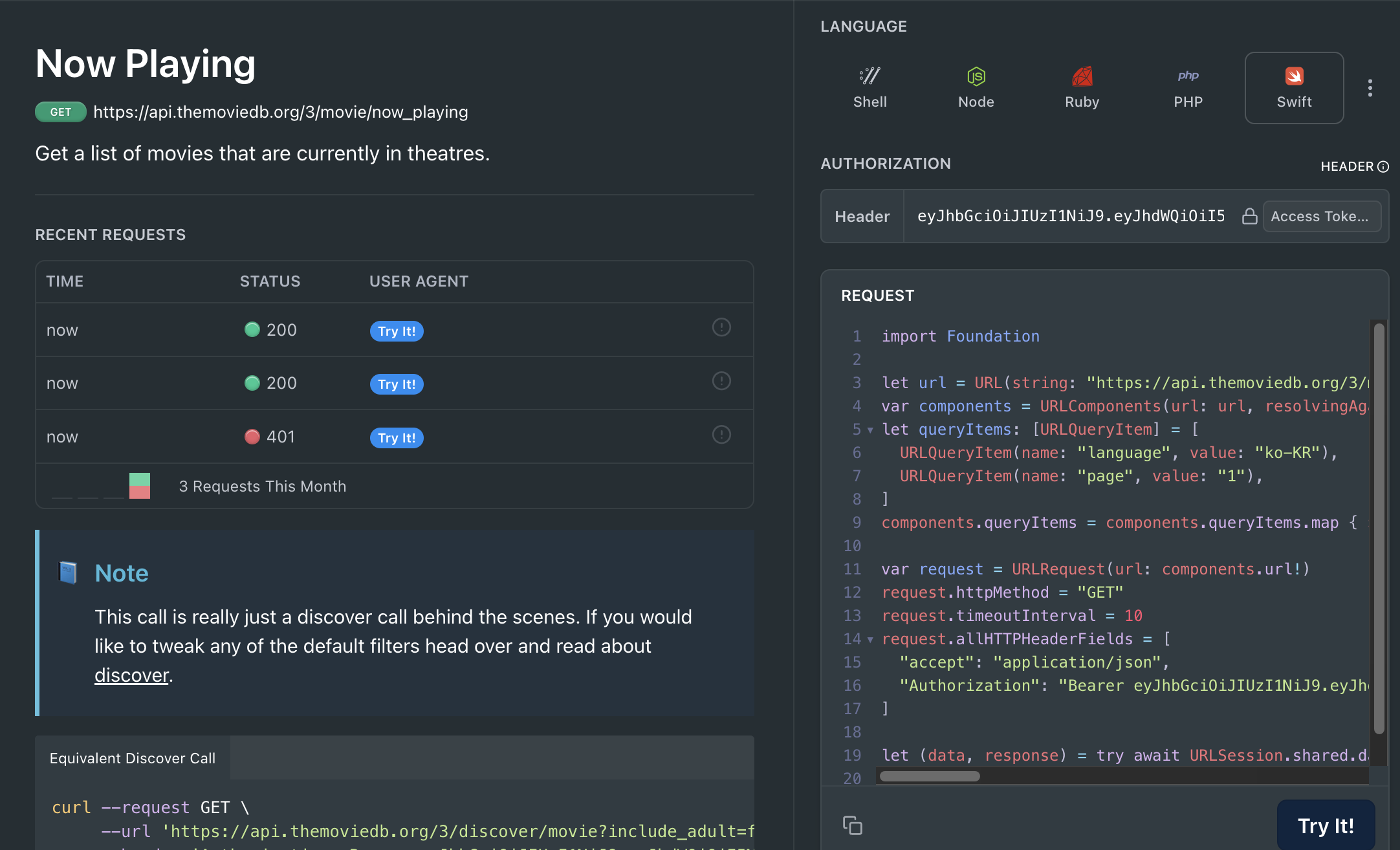Viewport: 1400px width, 850px height.
Task: Click the horizontal scrollbar under request code
Action: [930, 776]
